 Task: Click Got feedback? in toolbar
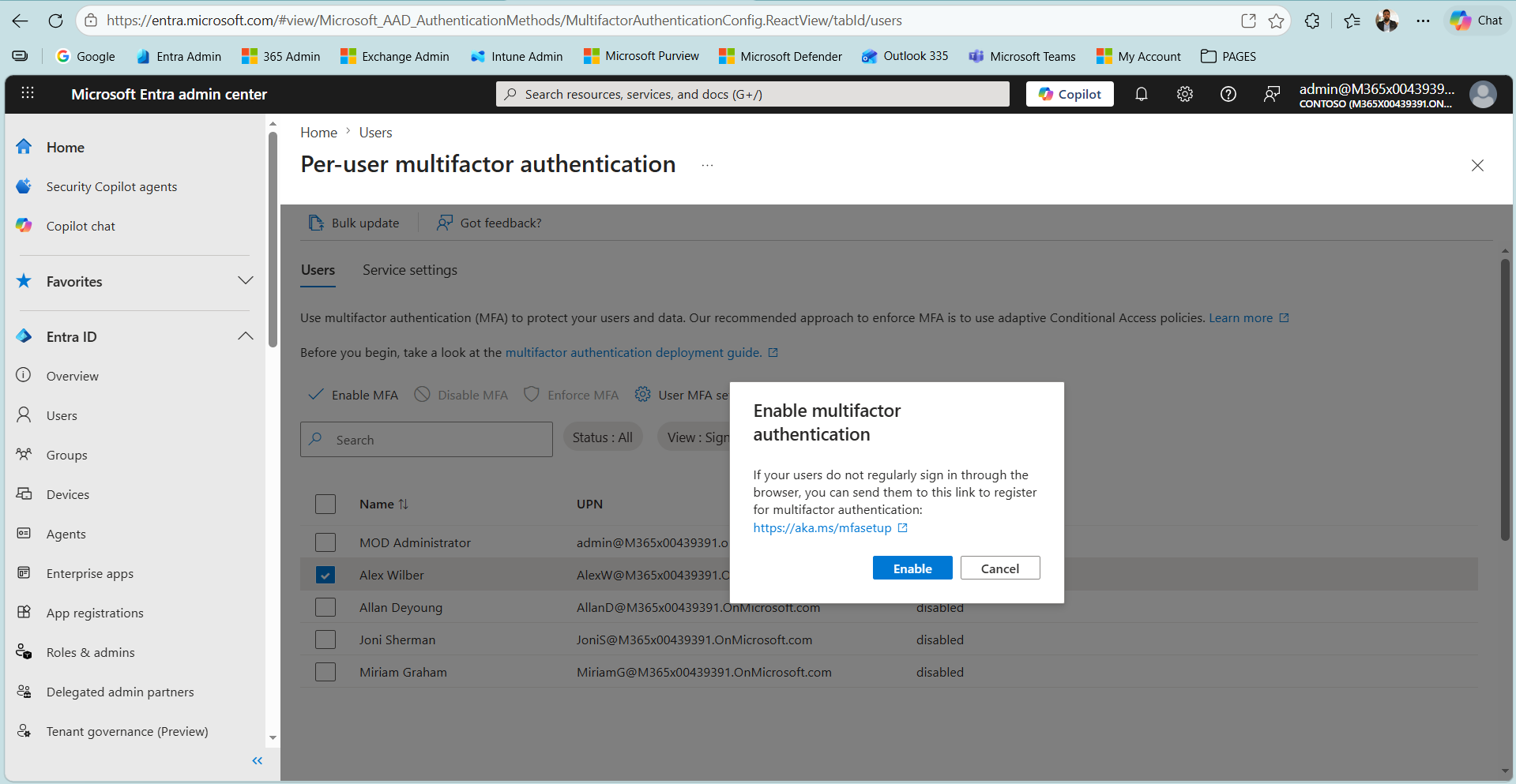click(489, 223)
